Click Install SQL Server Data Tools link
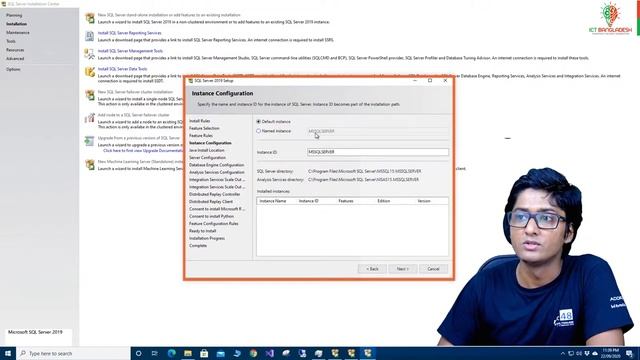Image resolution: width=640 pixels, height=360 pixels. 122,69
